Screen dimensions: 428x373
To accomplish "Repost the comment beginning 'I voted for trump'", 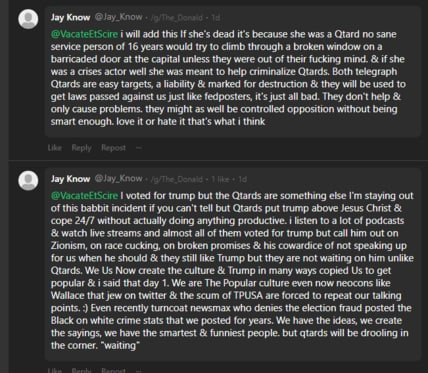I will coord(114,370).
